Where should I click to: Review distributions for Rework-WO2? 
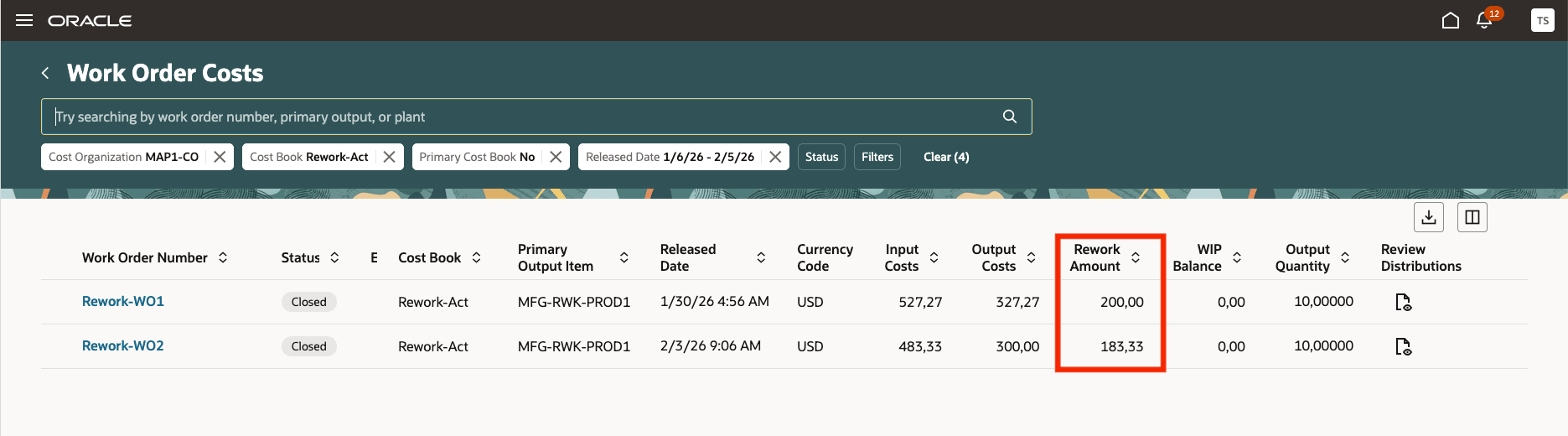tap(1403, 346)
